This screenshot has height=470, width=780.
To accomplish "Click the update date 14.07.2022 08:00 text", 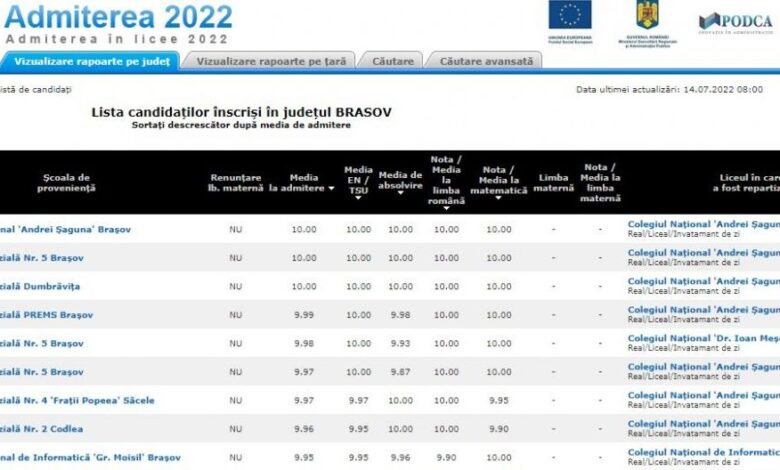I will point(723,90).
